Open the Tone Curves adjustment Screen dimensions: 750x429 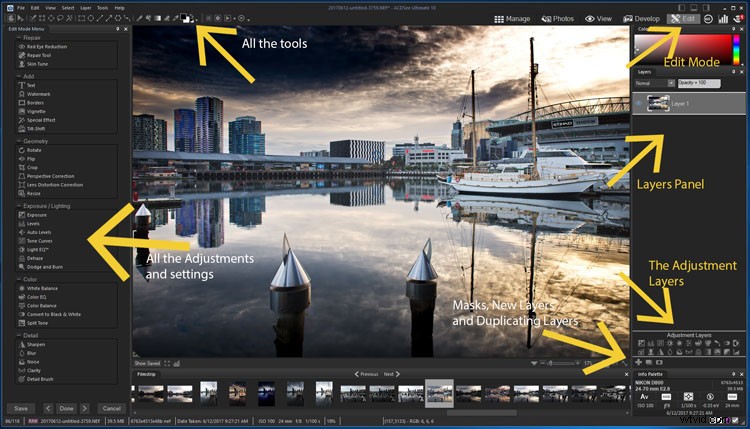[35, 241]
